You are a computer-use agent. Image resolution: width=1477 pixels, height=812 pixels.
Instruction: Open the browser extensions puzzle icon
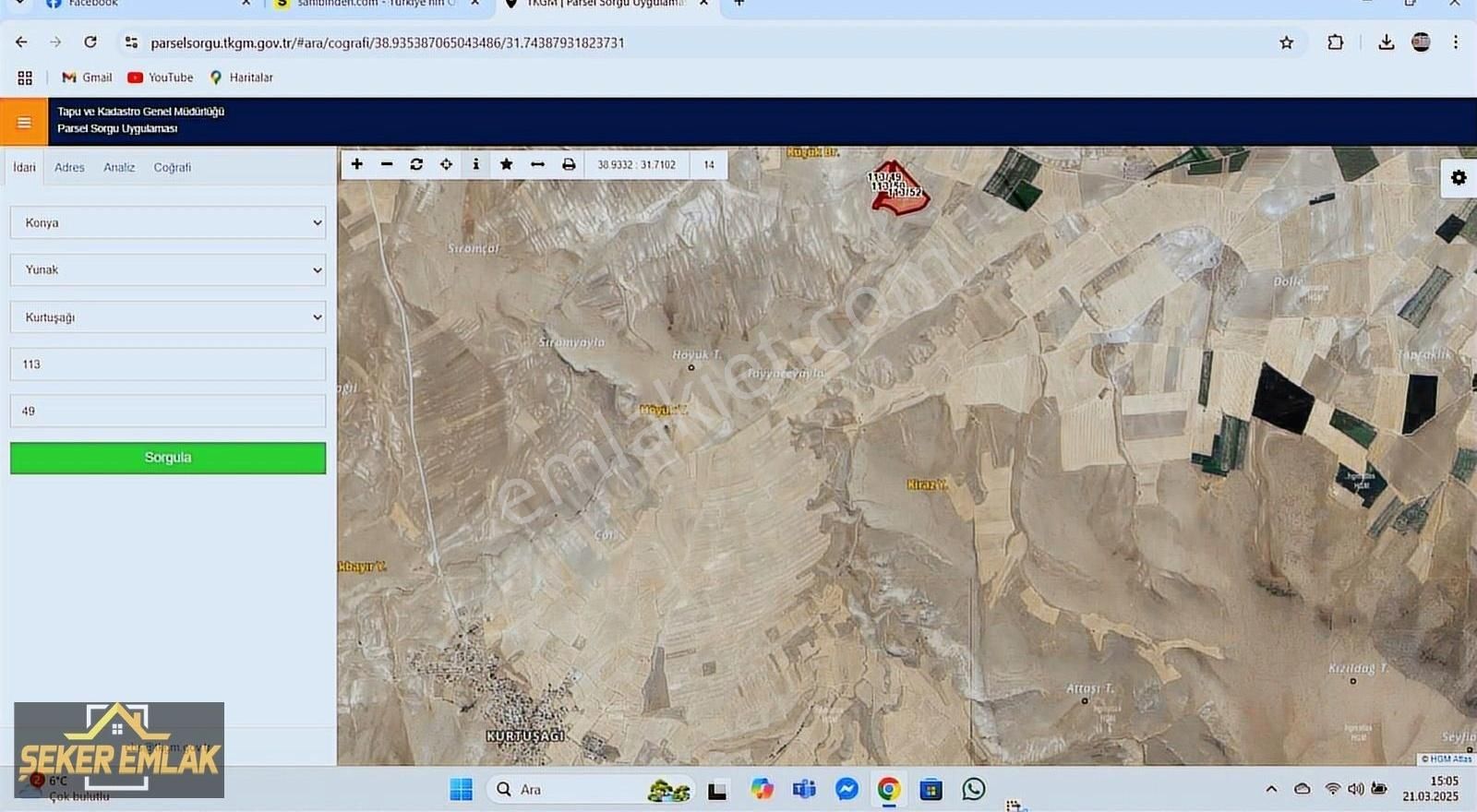tap(1335, 42)
